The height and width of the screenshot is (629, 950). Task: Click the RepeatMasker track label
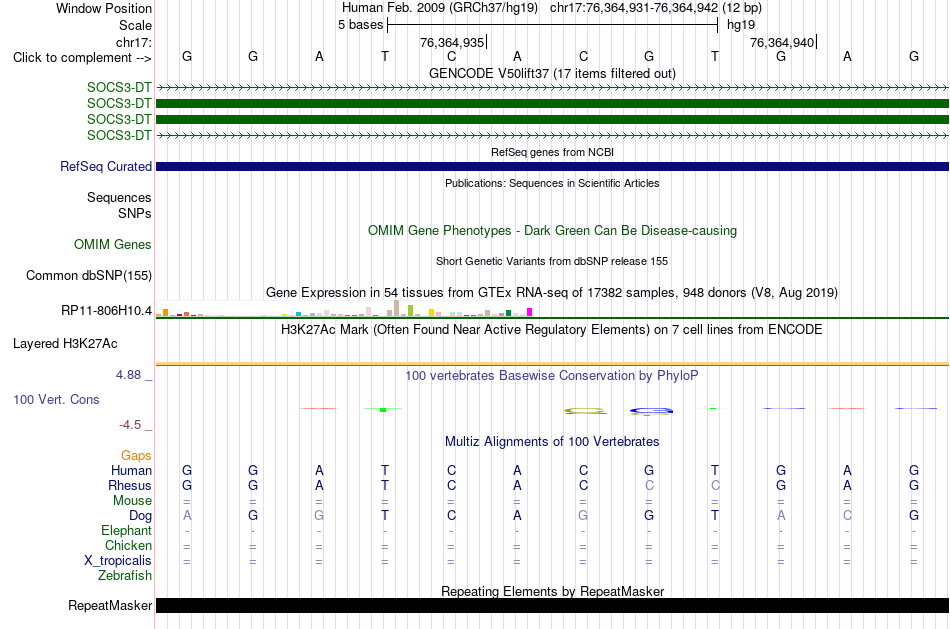pos(110,605)
